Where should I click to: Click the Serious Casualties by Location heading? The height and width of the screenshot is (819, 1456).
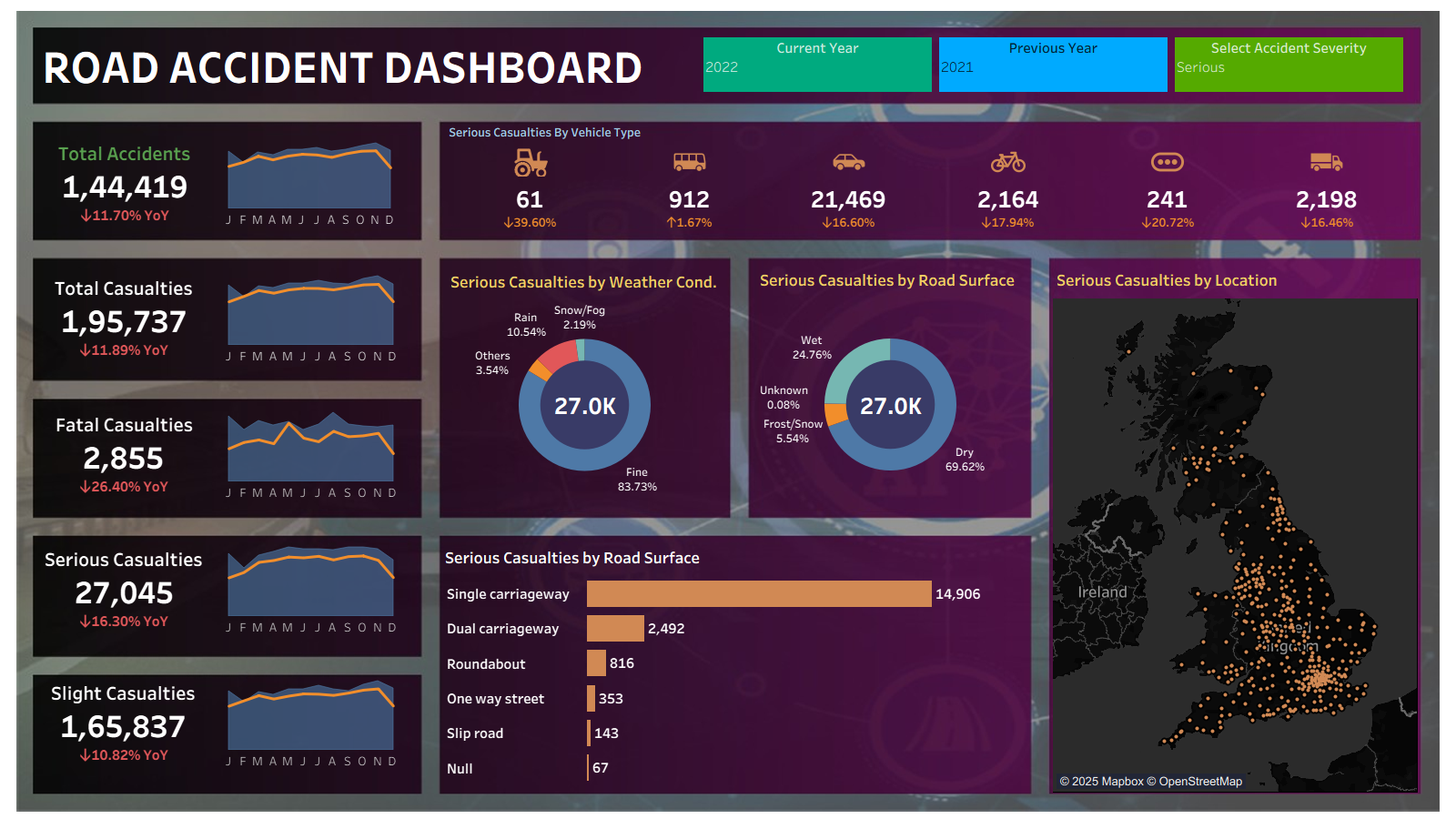pyautogui.click(x=1167, y=281)
